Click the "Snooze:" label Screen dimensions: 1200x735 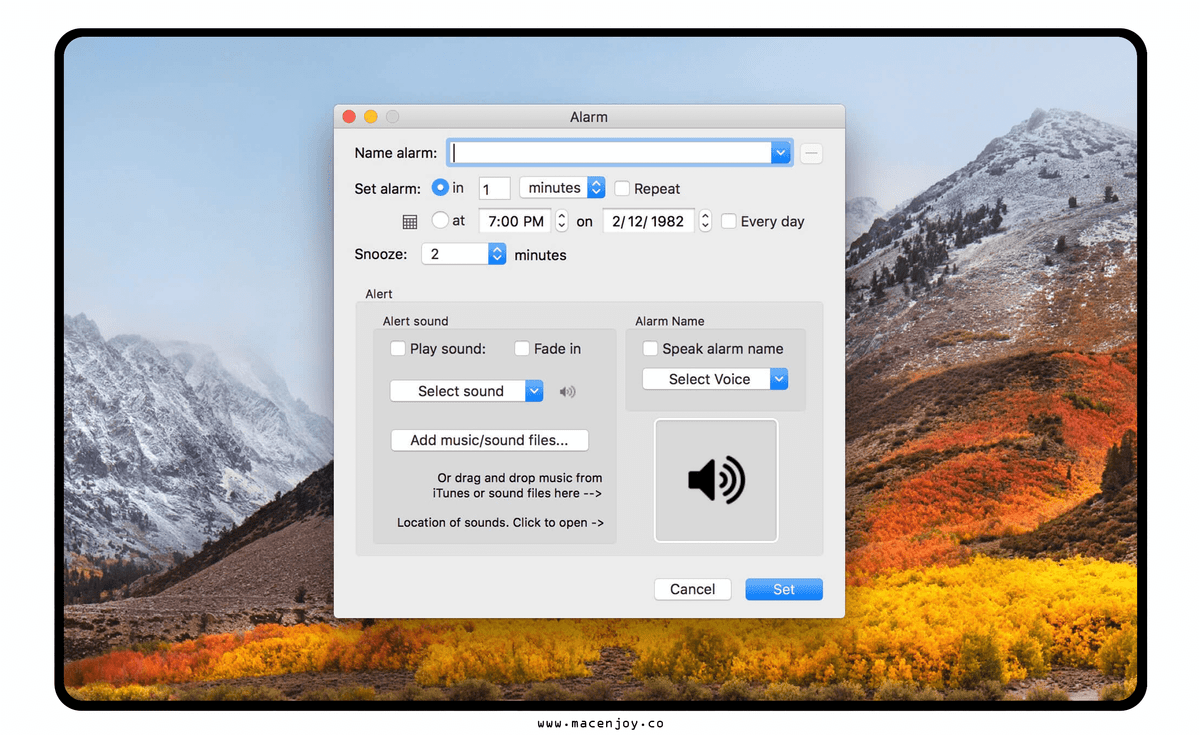pyautogui.click(x=381, y=254)
